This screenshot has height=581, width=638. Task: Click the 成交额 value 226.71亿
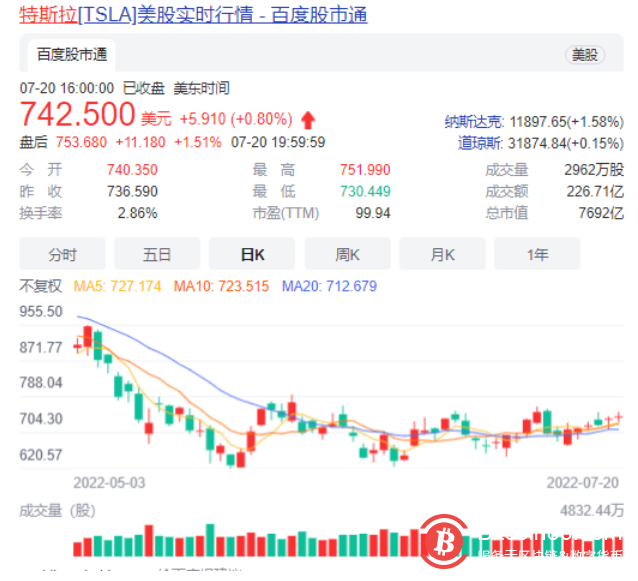pos(595,191)
